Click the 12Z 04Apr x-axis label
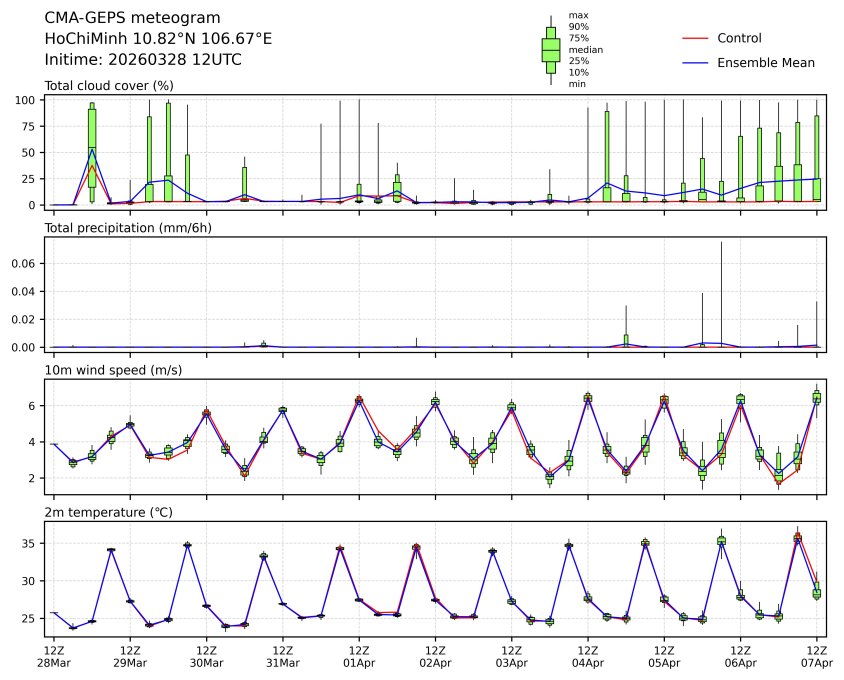 pyautogui.click(x=588, y=656)
